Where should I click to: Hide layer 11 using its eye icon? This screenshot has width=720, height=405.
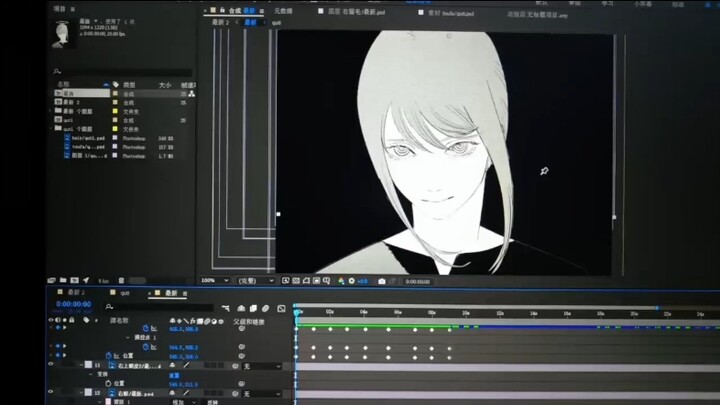tap(51, 365)
